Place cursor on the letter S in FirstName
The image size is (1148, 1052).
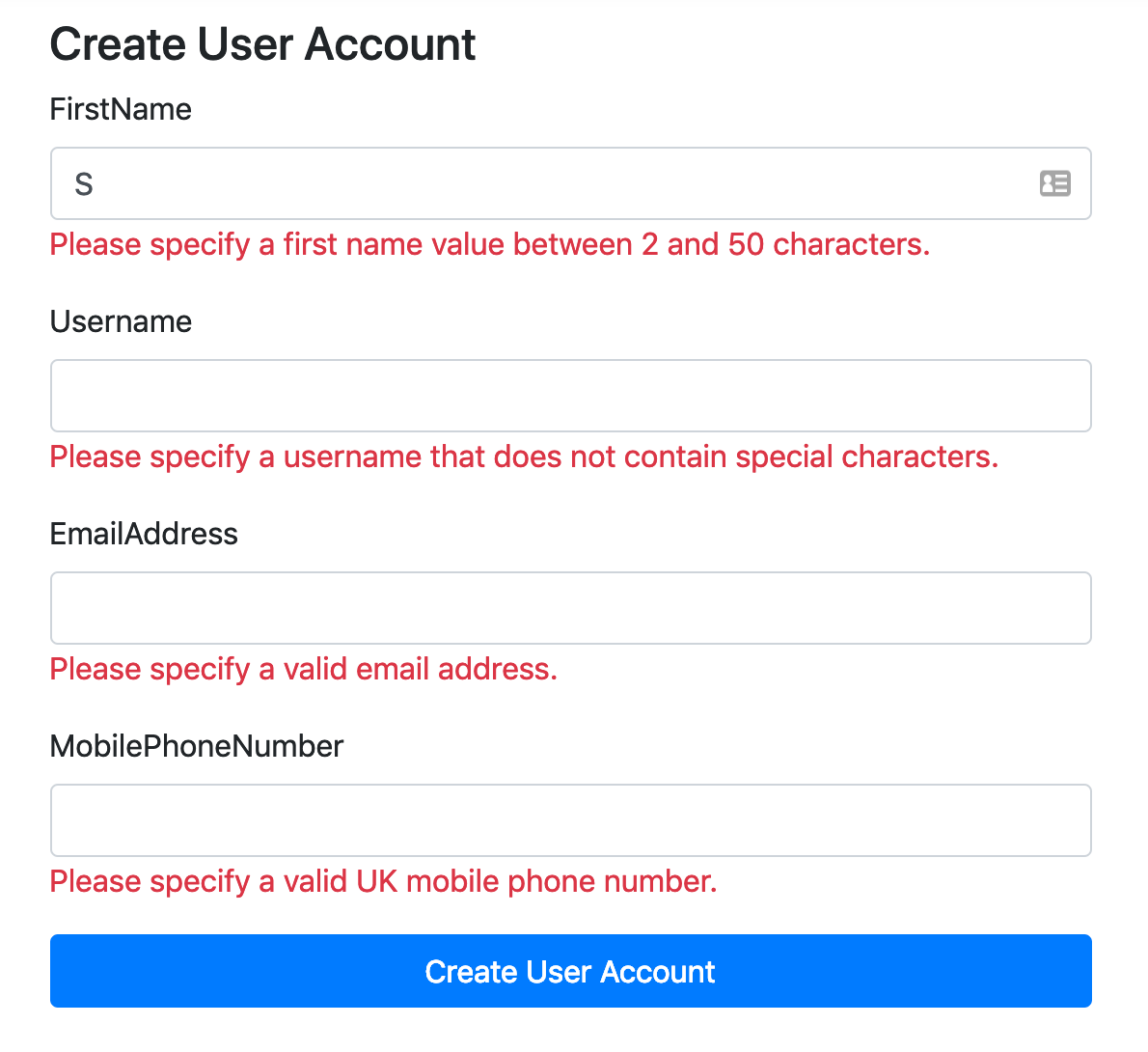click(84, 184)
